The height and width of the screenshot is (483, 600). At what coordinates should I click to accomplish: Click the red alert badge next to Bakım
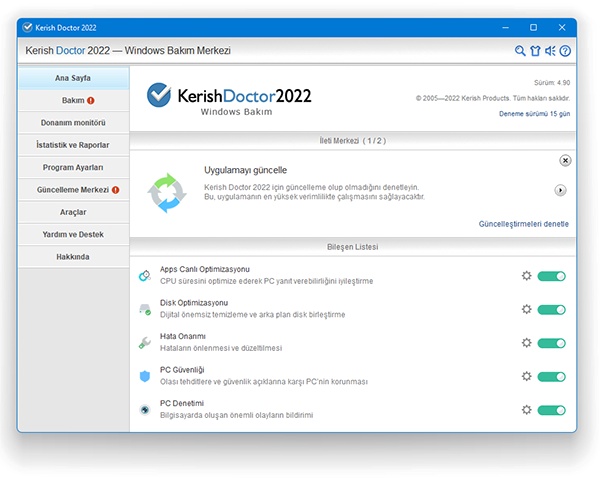pos(91,101)
